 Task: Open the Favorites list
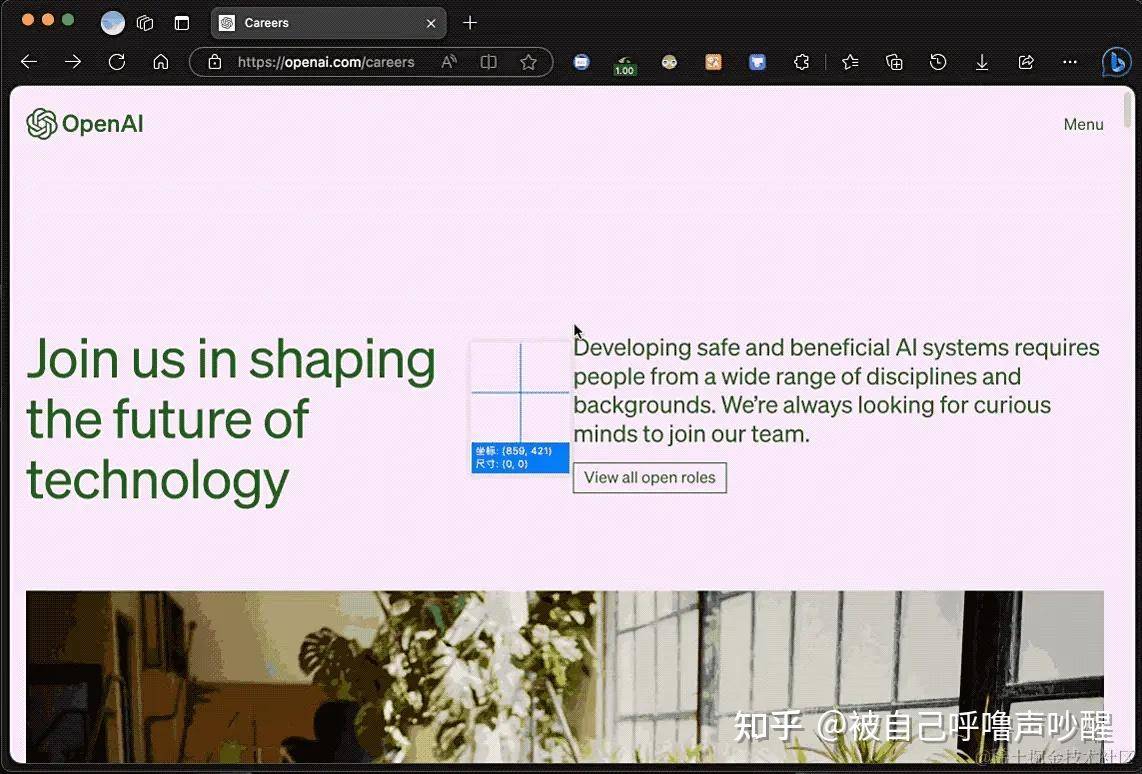click(850, 62)
